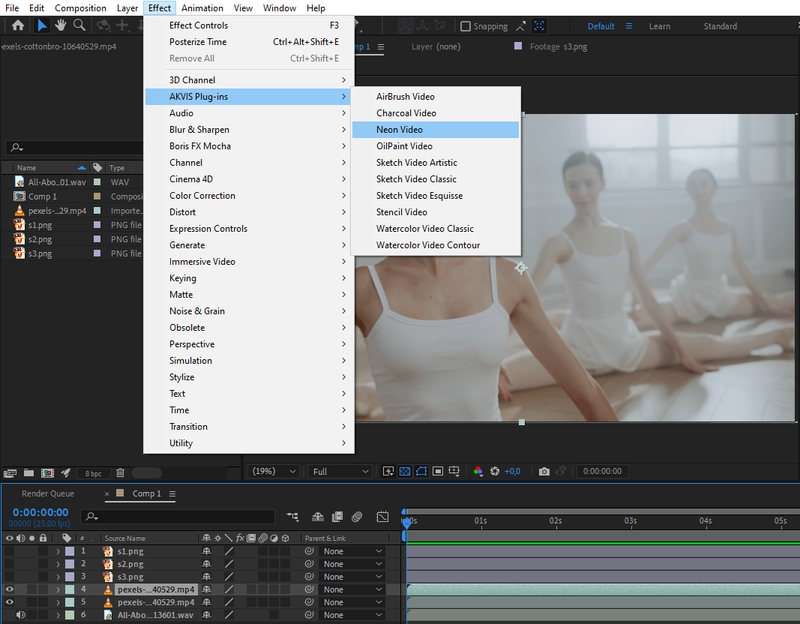Click the 02s mark on time ruler
Image resolution: width=800 pixels, height=624 pixels.
[x=556, y=521]
